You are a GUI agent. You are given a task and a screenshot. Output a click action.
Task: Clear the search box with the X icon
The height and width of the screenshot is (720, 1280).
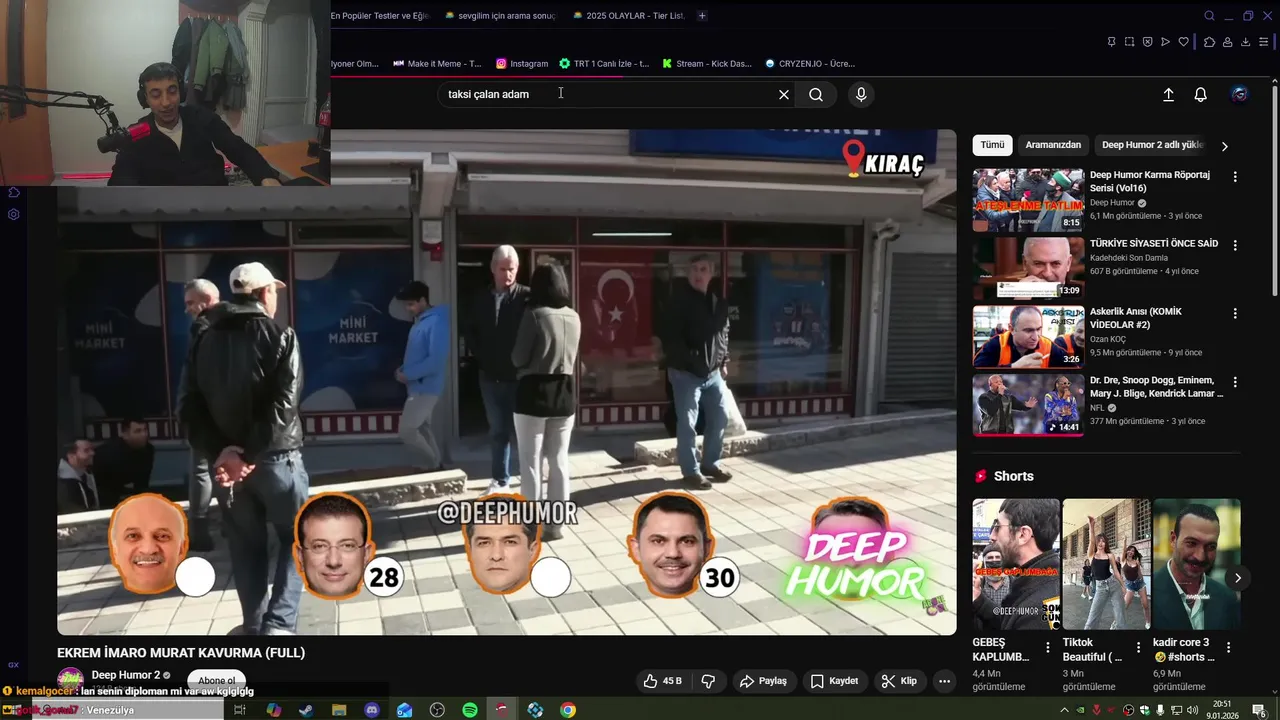coord(784,94)
